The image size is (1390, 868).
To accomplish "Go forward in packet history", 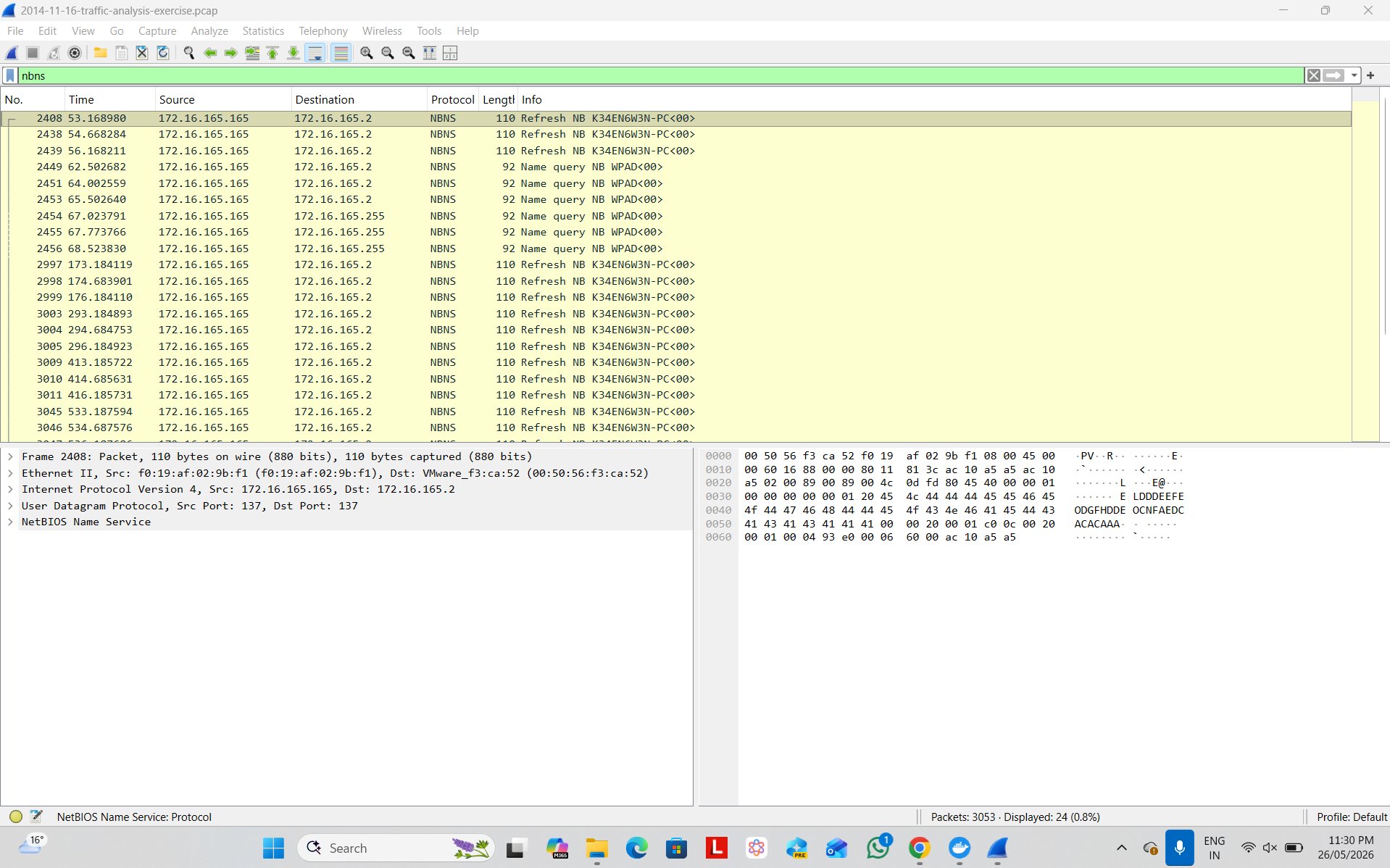I will (231, 53).
